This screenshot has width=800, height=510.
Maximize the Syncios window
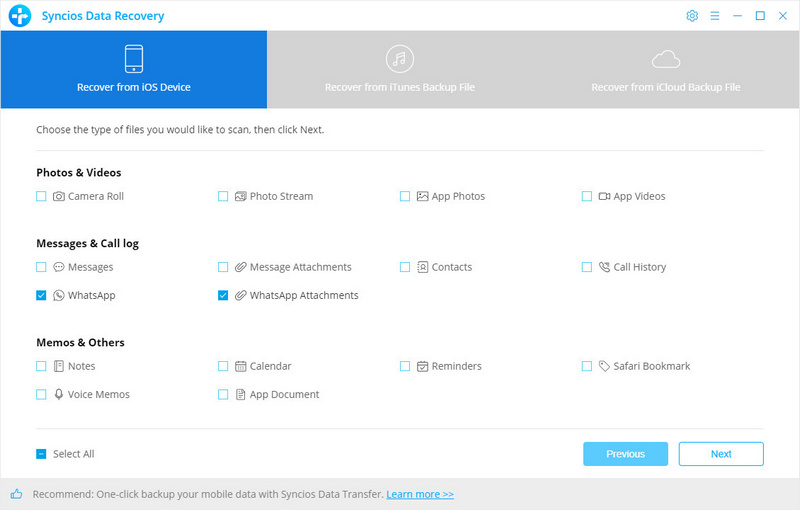click(760, 16)
